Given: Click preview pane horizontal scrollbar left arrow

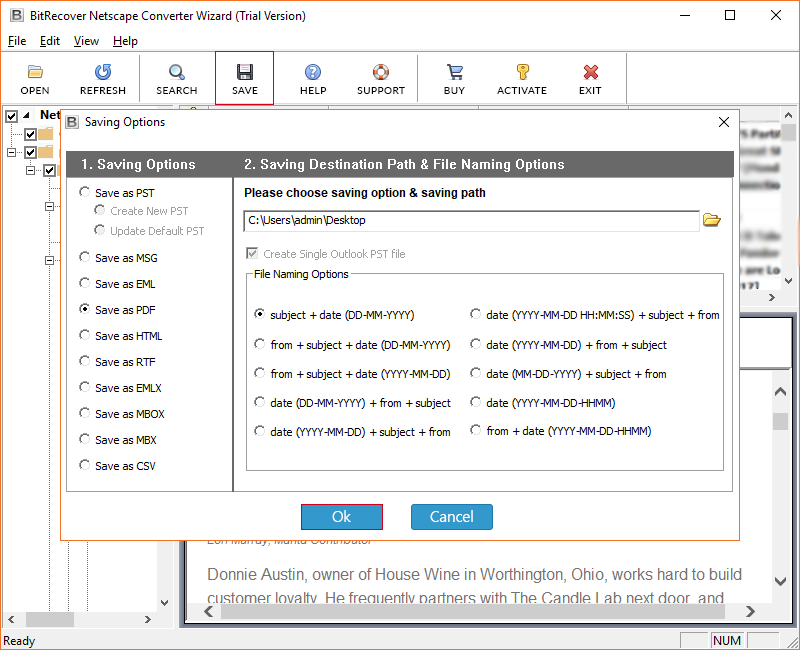Looking at the screenshot, I should [208, 611].
